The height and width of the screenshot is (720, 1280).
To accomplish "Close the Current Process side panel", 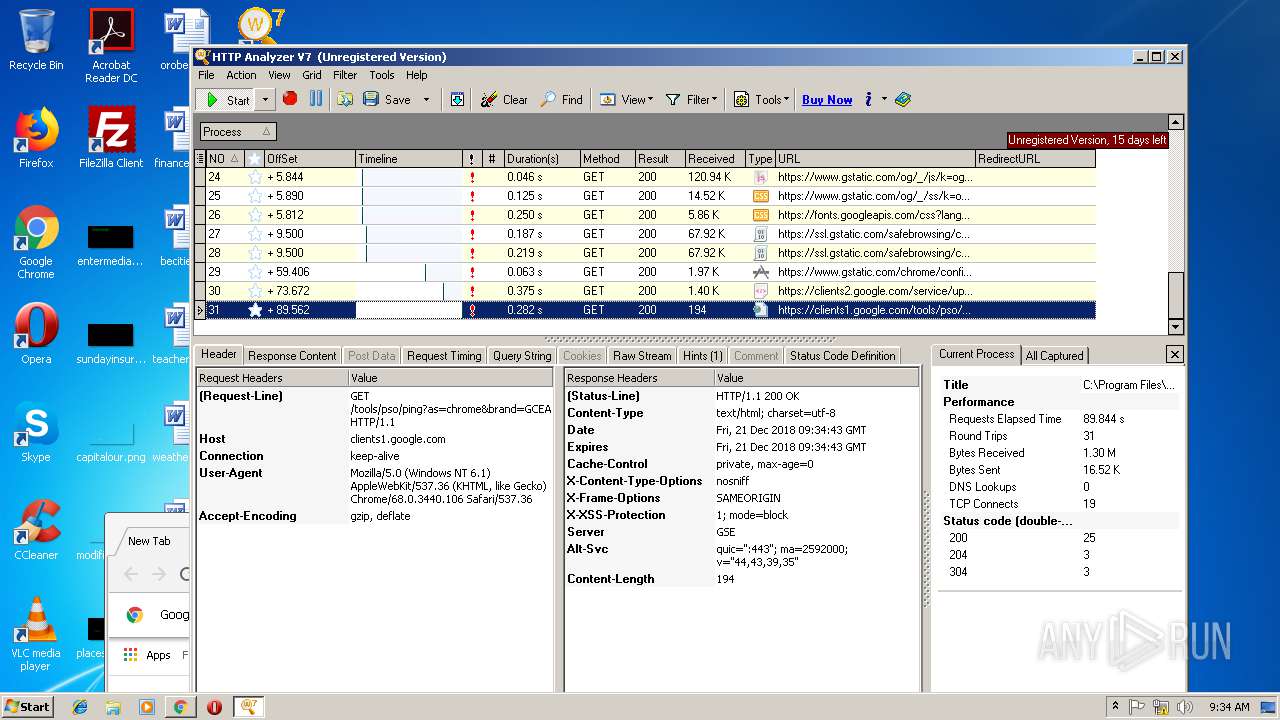I will [x=1175, y=354].
